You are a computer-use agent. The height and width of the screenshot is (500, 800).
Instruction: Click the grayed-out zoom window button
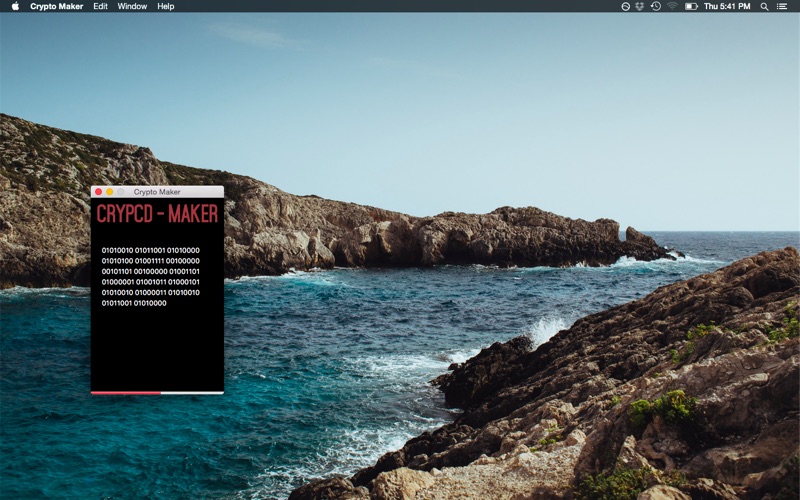tap(120, 192)
